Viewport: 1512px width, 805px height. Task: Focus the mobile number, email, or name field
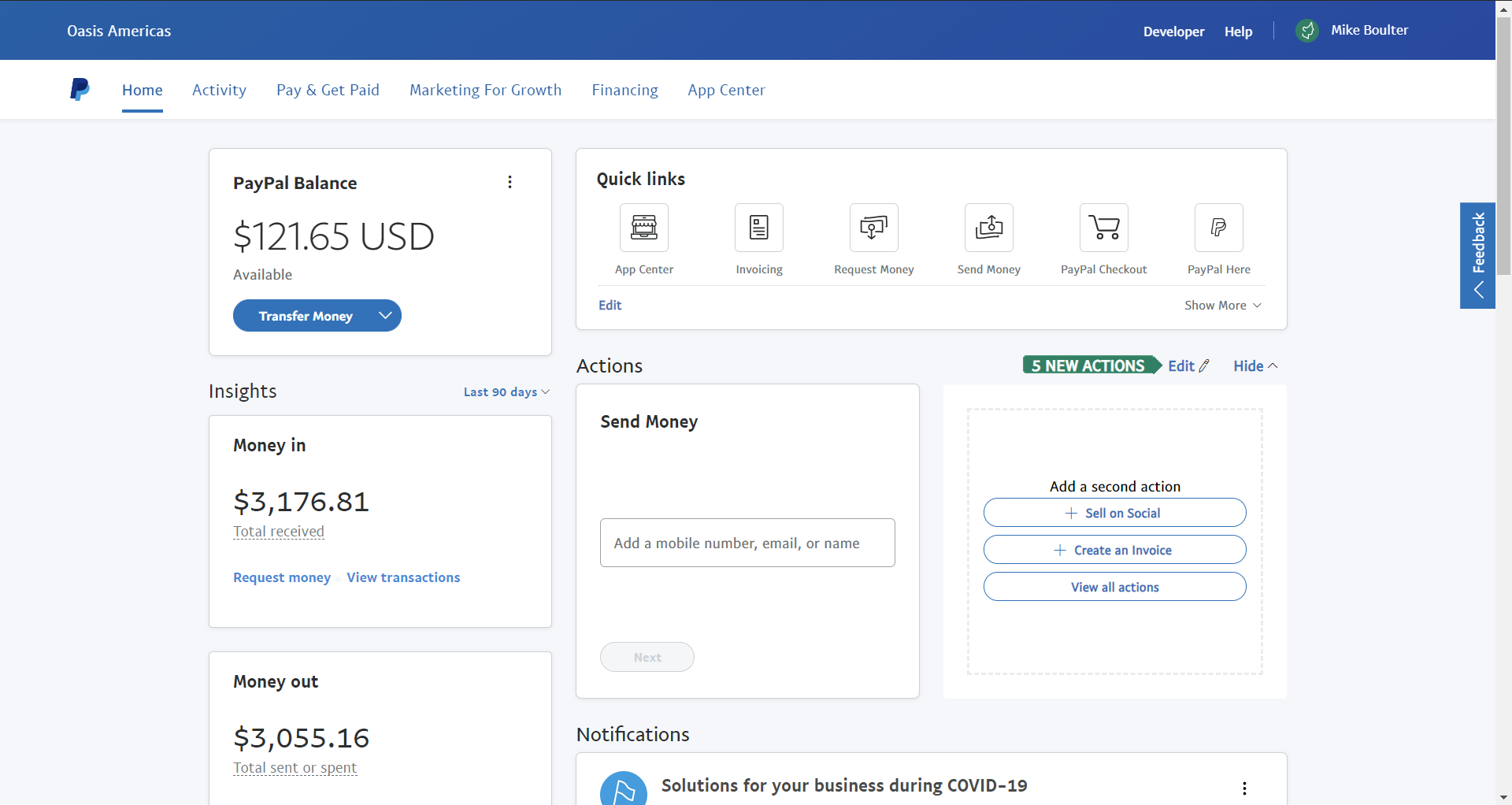point(747,543)
